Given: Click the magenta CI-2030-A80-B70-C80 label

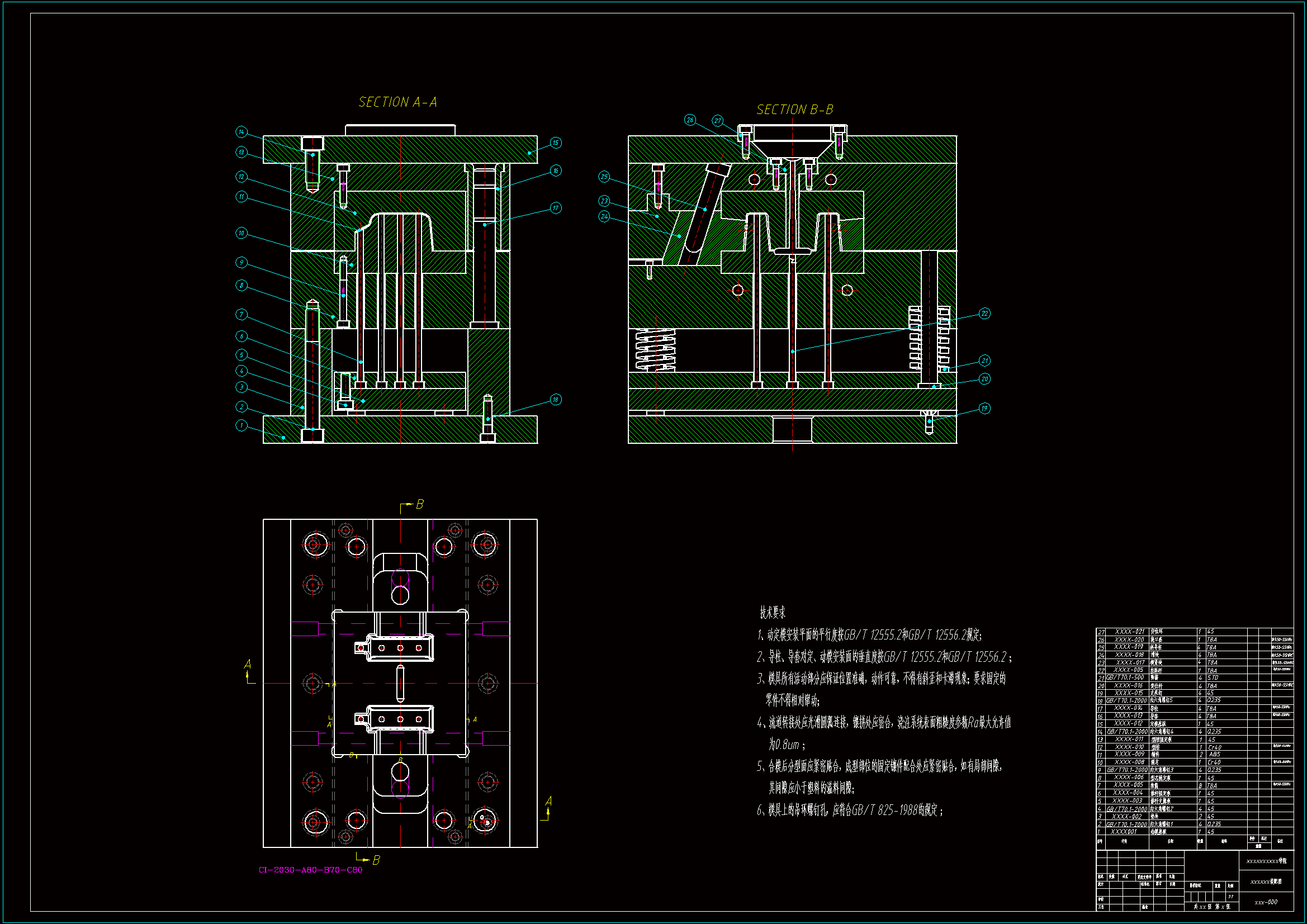Looking at the screenshot, I should pyautogui.click(x=310, y=870).
